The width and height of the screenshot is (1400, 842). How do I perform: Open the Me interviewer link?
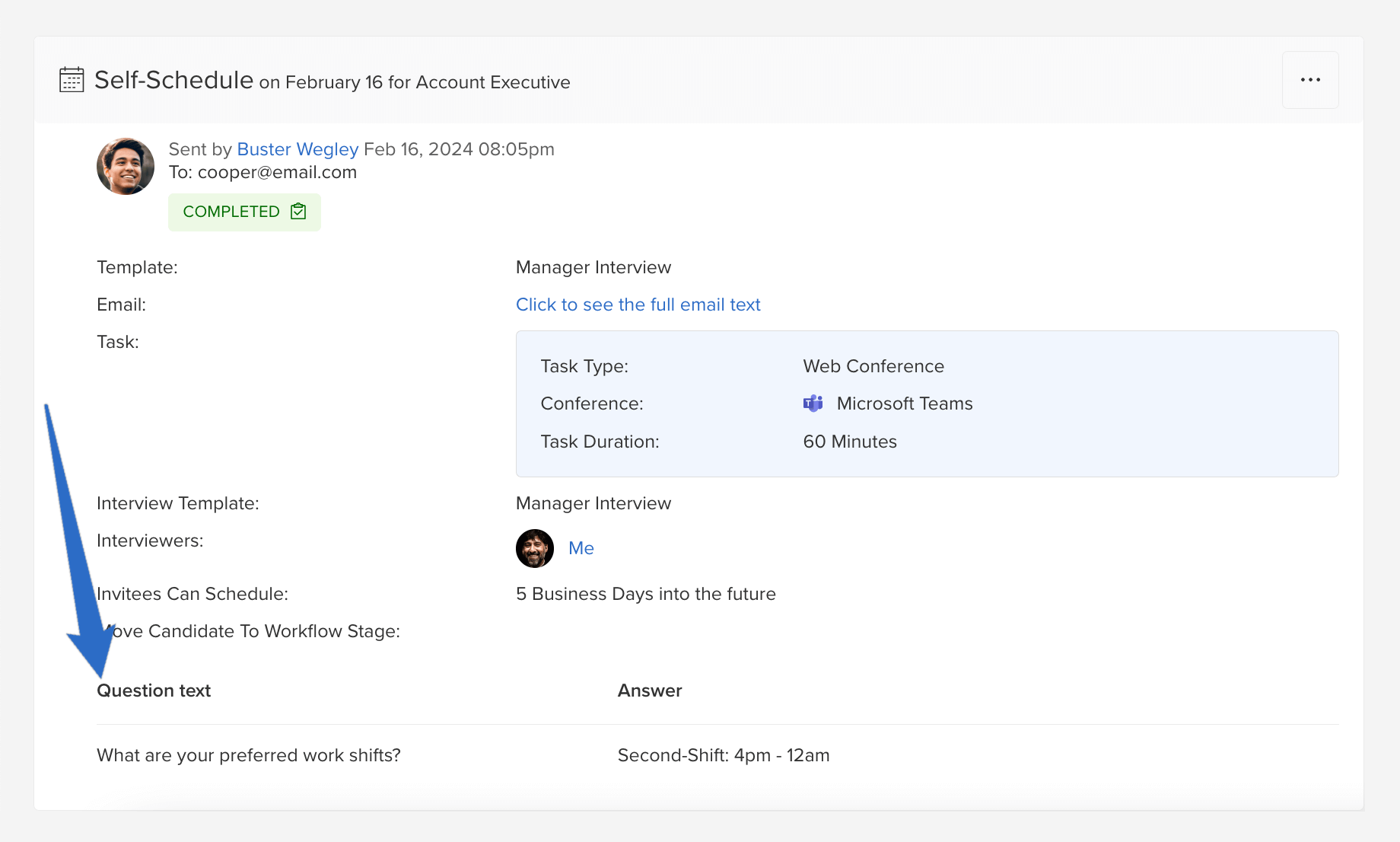(x=581, y=548)
